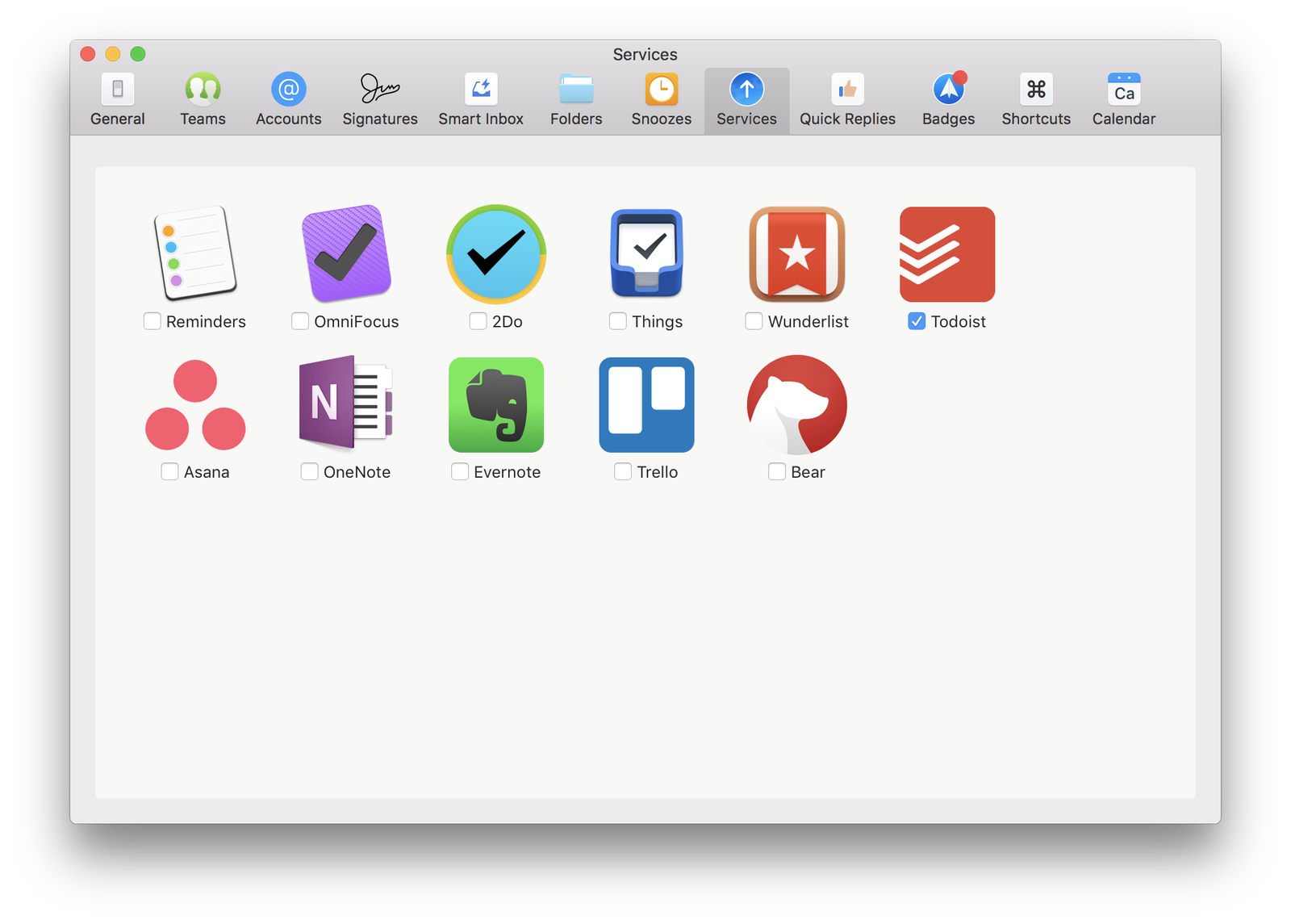The width and height of the screenshot is (1291, 924).
Task: Uncheck the Todoist checkbox
Action: [x=917, y=321]
